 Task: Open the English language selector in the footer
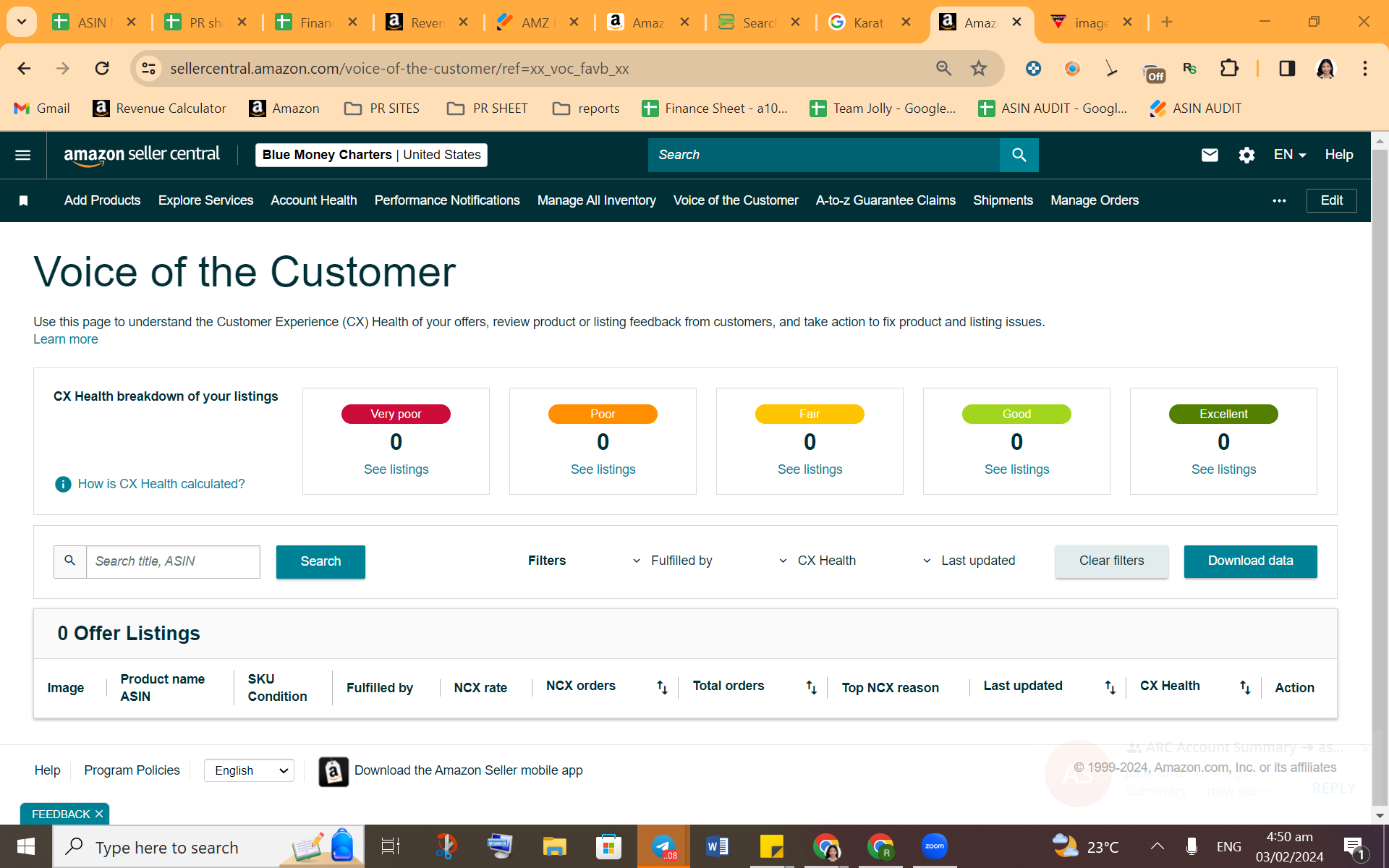[x=249, y=770]
